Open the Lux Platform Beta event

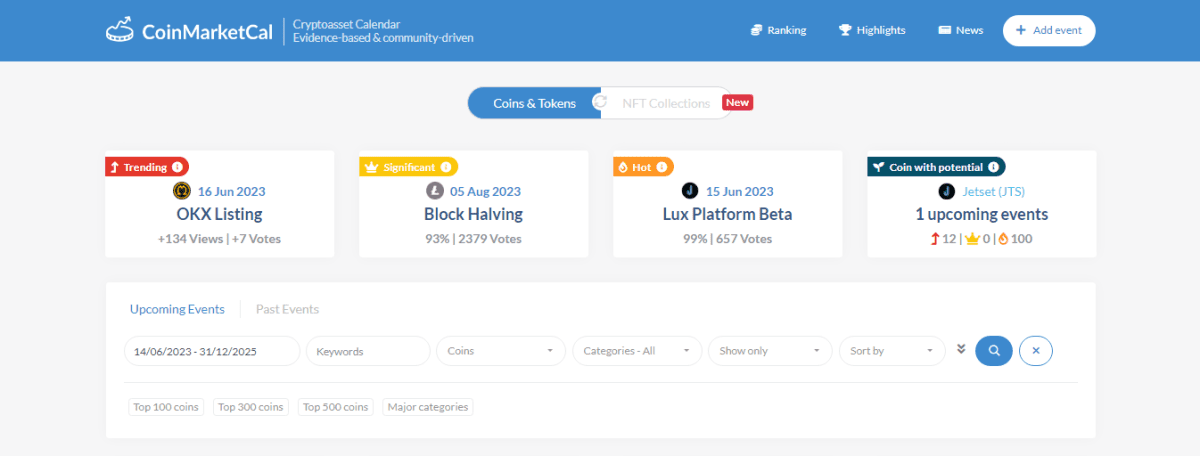click(727, 214)
